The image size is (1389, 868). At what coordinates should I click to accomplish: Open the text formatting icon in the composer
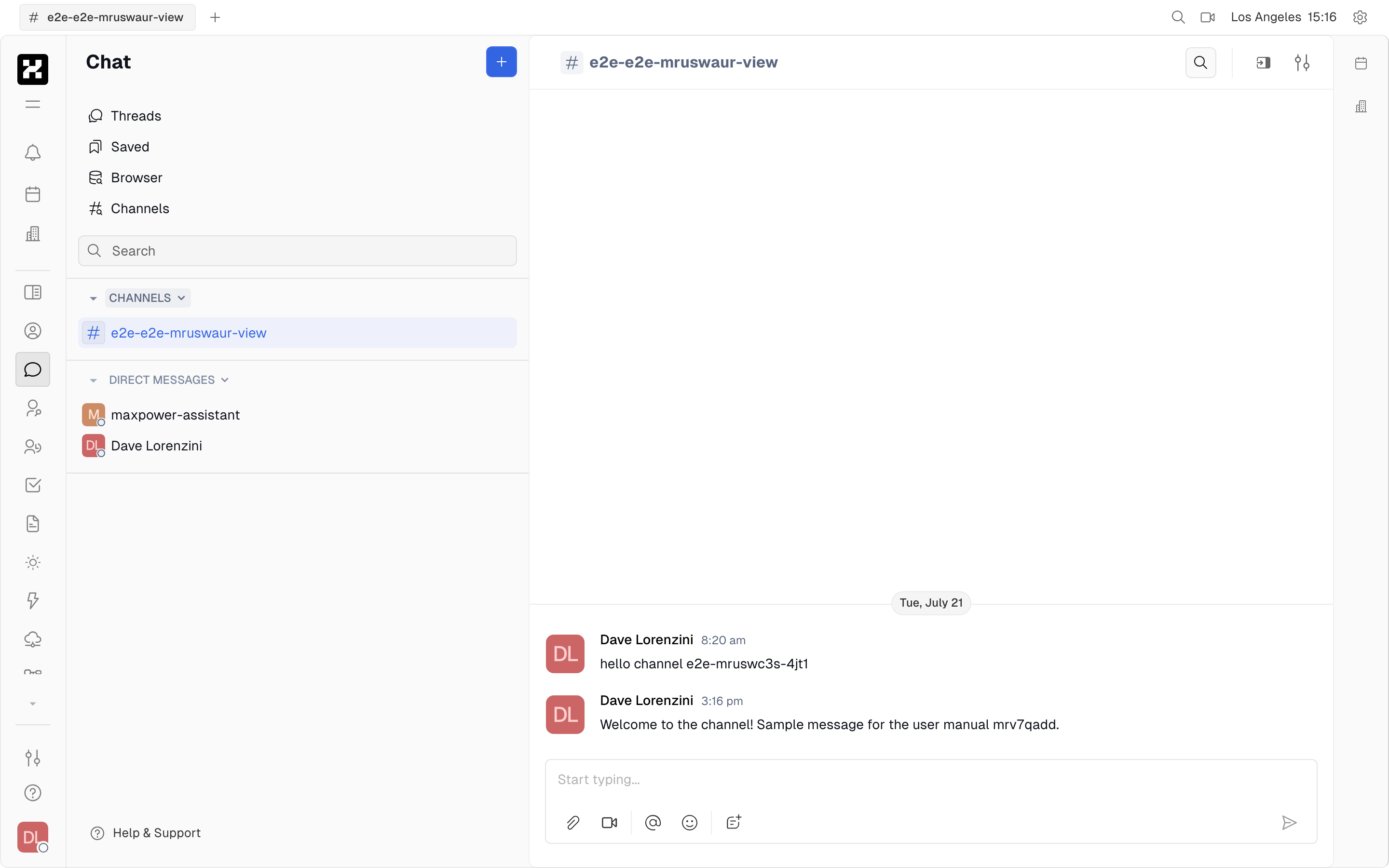coord(734,823)
